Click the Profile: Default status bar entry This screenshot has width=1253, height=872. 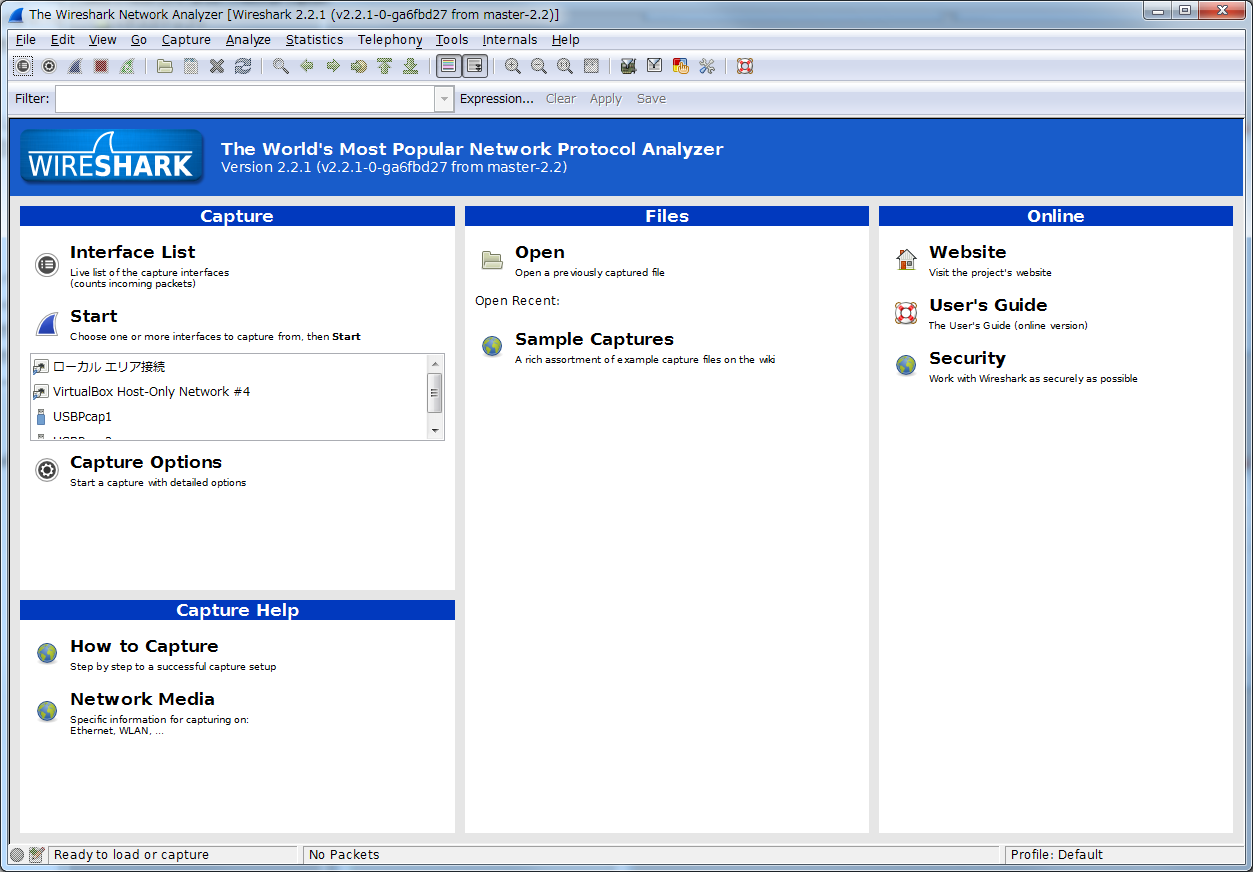pos(1057,855)
